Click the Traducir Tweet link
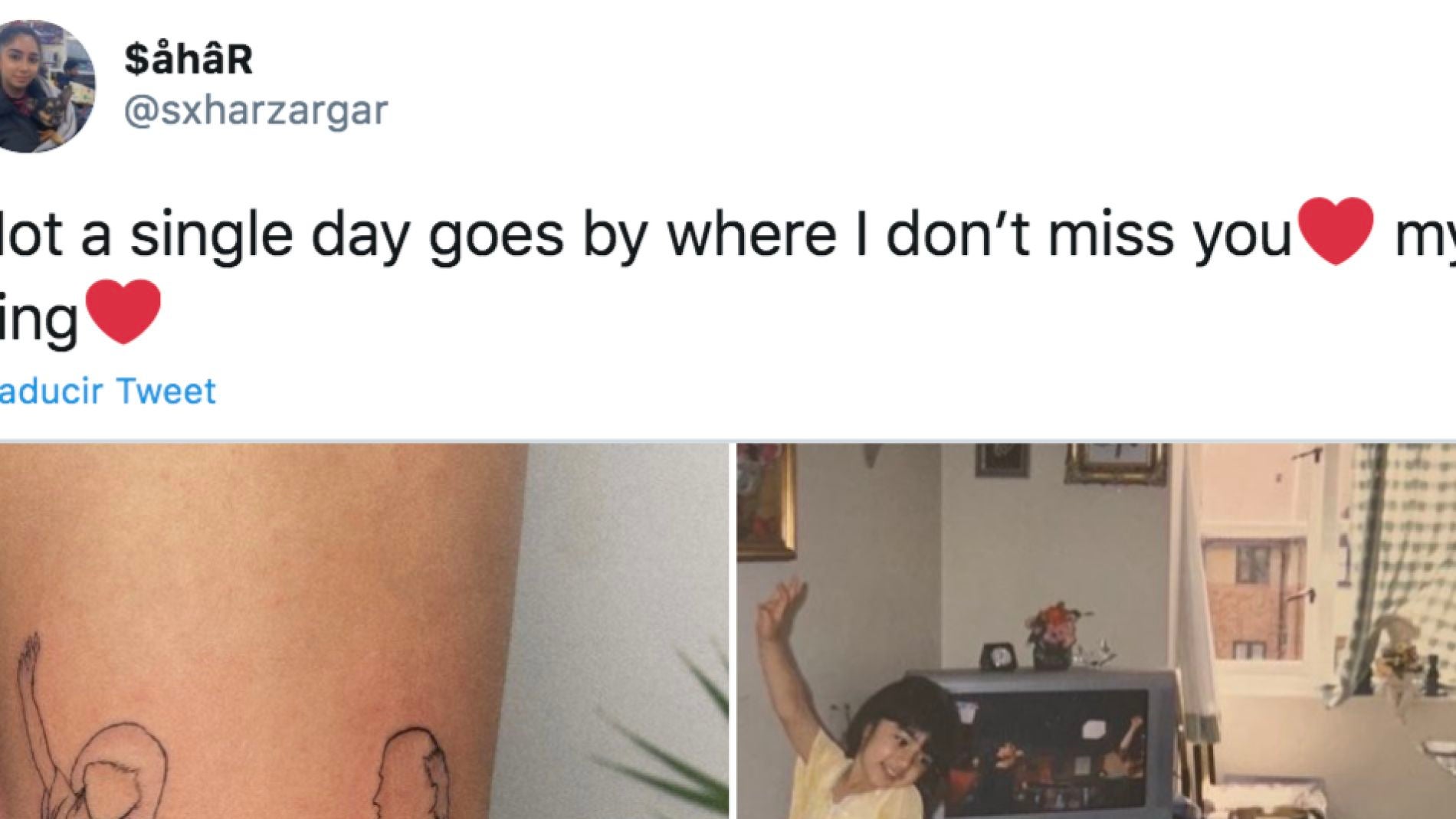Viewport: 1456px width, 819px height. [x=107, y=391]
